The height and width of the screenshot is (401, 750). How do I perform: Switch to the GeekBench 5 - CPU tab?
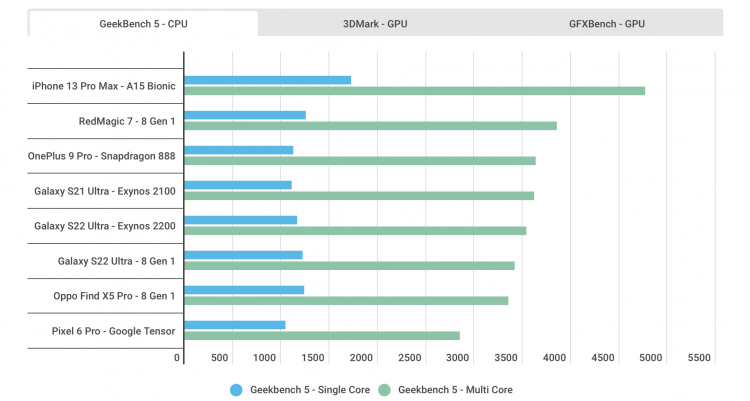coord(143,23)
